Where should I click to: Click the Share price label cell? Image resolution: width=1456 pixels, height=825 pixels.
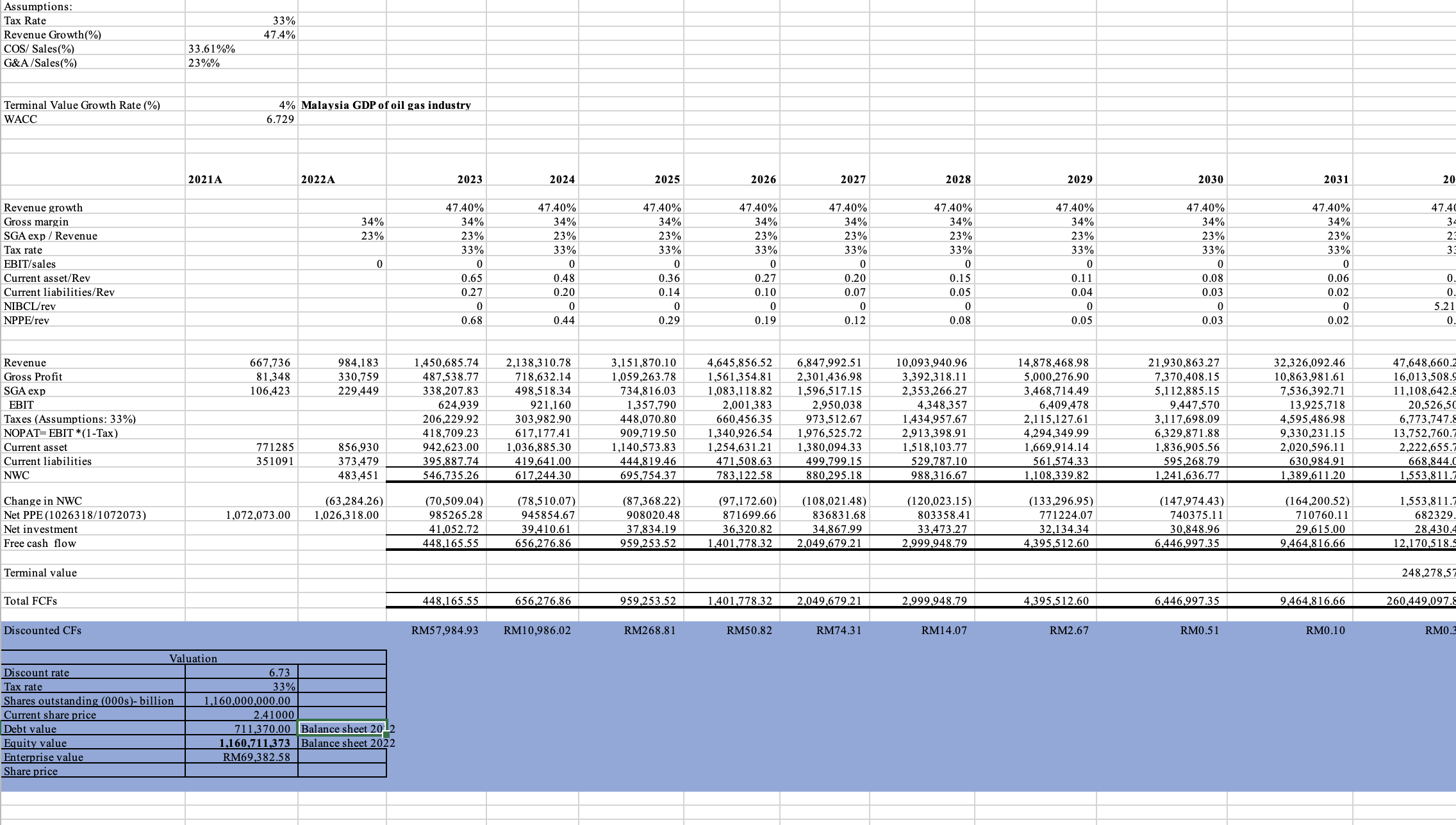pyautogui.click(x=31, y=771)
